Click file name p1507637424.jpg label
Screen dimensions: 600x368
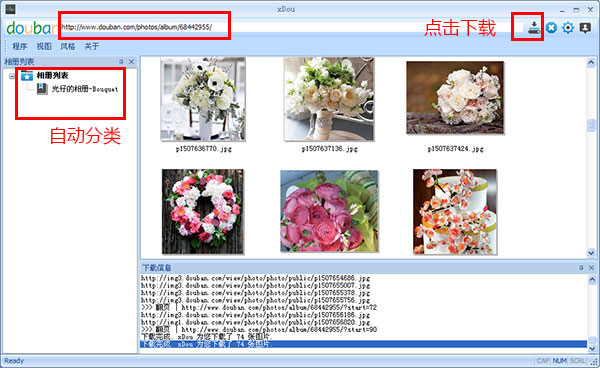[x=455, y=149]
